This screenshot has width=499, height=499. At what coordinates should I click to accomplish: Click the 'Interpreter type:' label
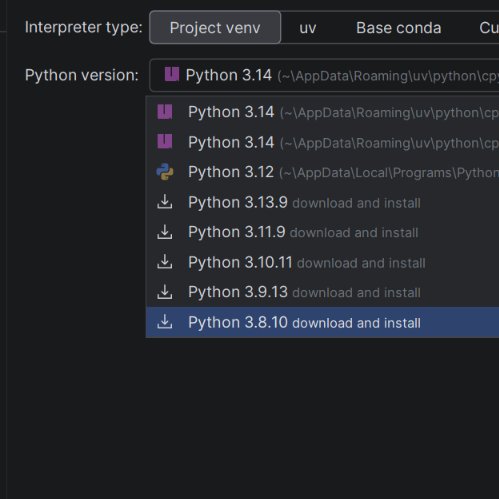(x=84, y=27)
